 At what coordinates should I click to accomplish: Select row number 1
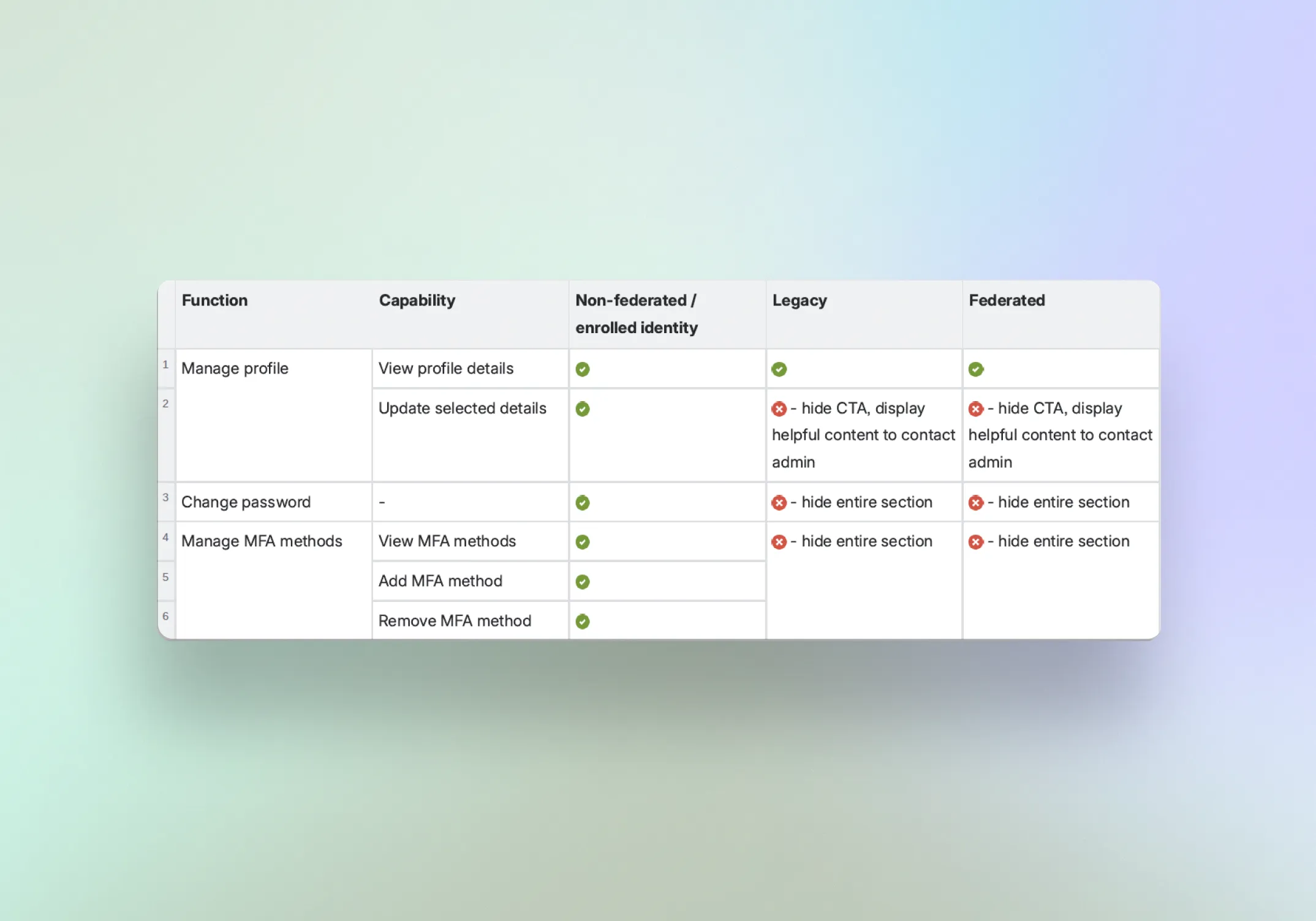(165, 365)
